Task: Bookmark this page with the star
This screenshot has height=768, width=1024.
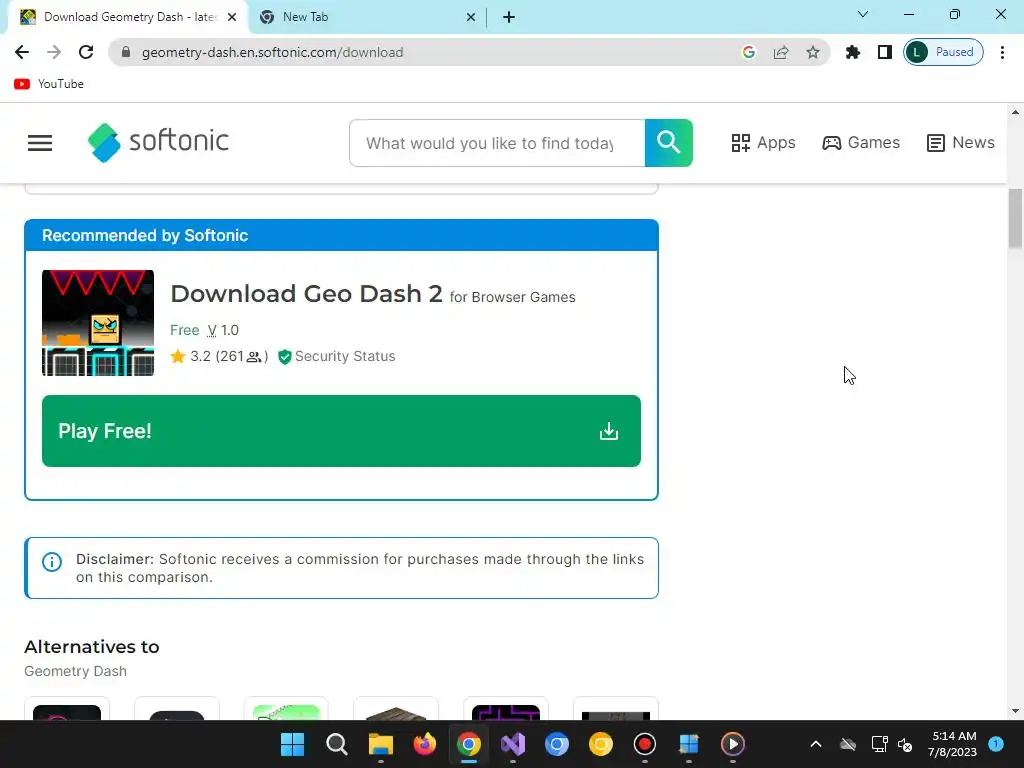Action: pyautogui.click(x=812, y=52)
